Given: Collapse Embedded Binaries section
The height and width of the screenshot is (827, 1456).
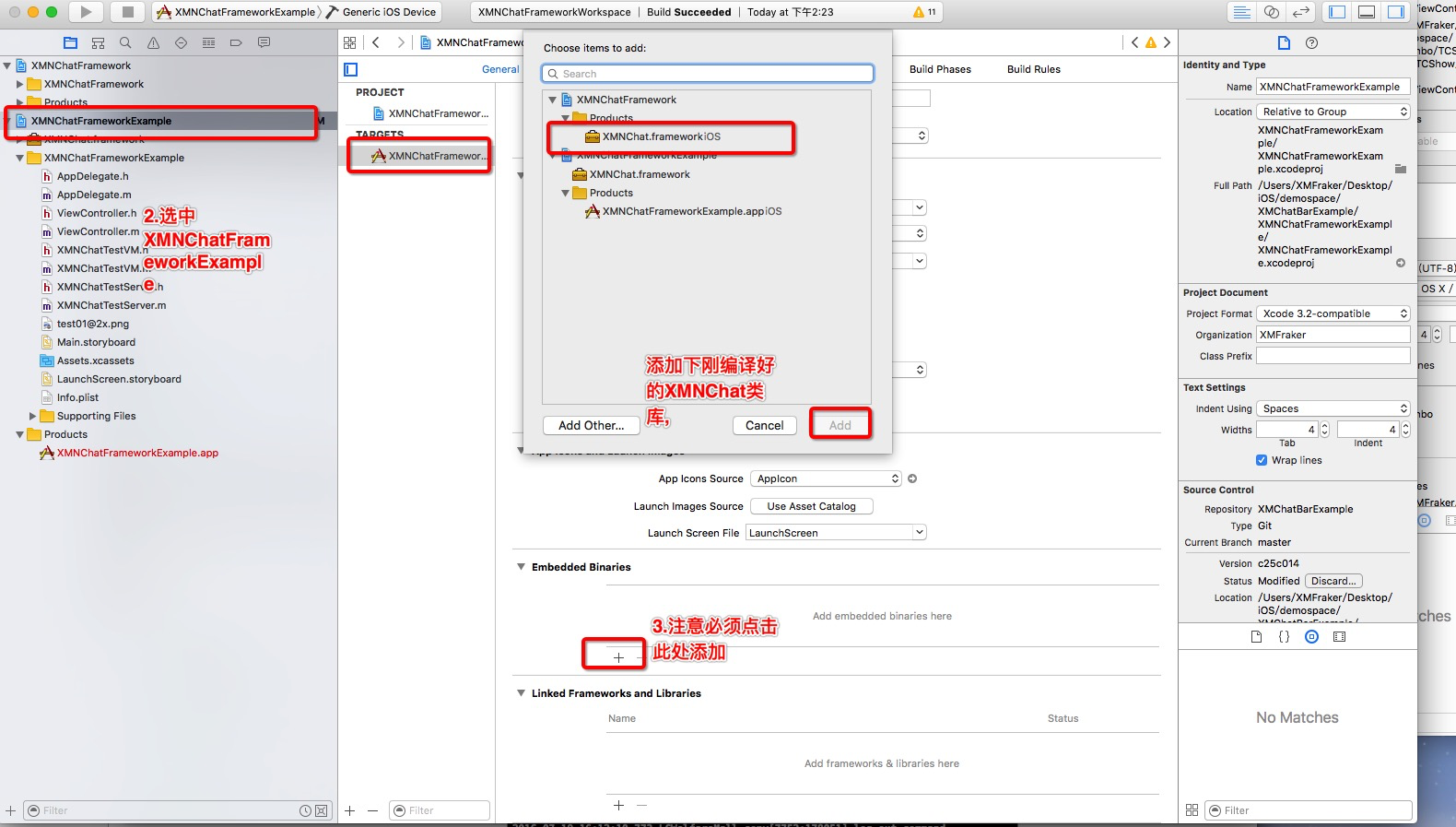Looking at the screenshot, I should [522, 567].
